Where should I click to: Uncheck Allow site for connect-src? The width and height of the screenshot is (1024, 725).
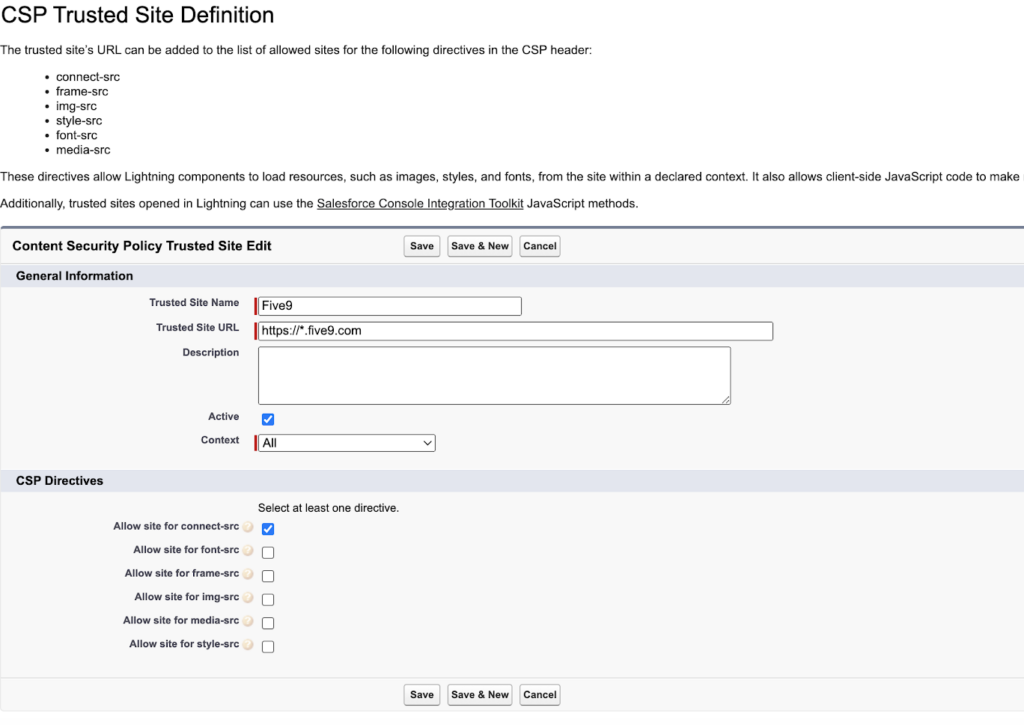pyautogui.click(x=268, y=529)
